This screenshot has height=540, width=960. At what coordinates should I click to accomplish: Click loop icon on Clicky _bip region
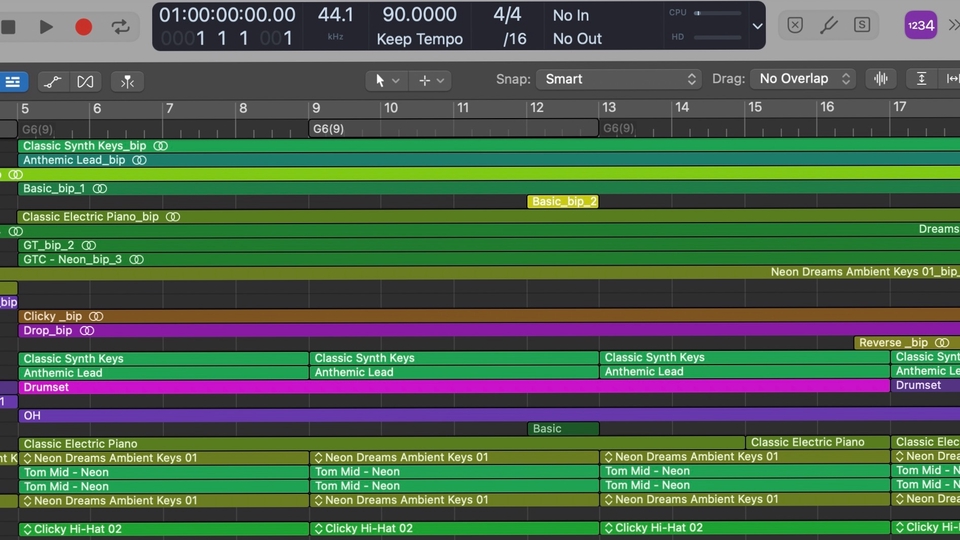[x=96, y=317]
